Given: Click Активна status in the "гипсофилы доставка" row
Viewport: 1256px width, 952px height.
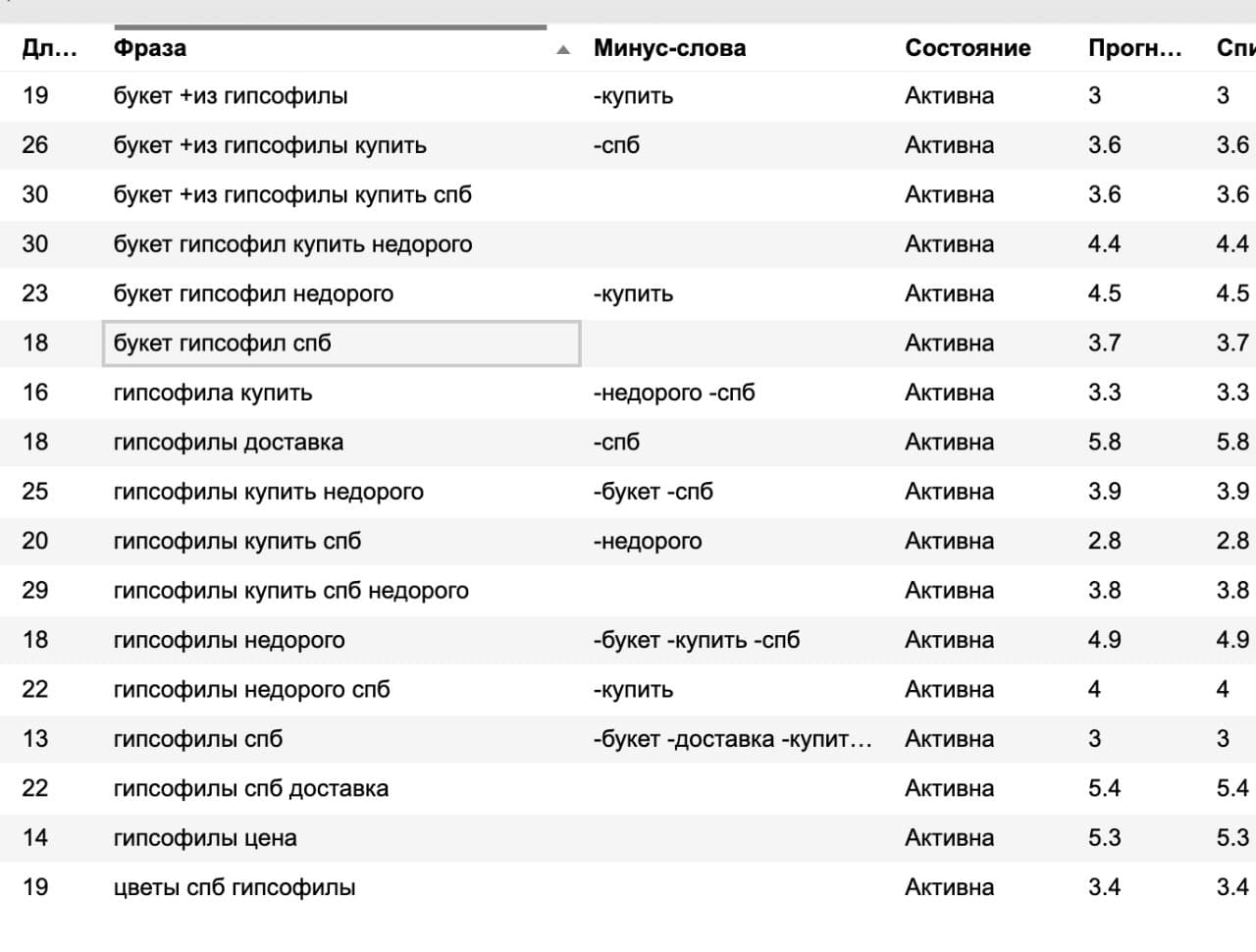Looking at the screenshot, I should (949, 442).
